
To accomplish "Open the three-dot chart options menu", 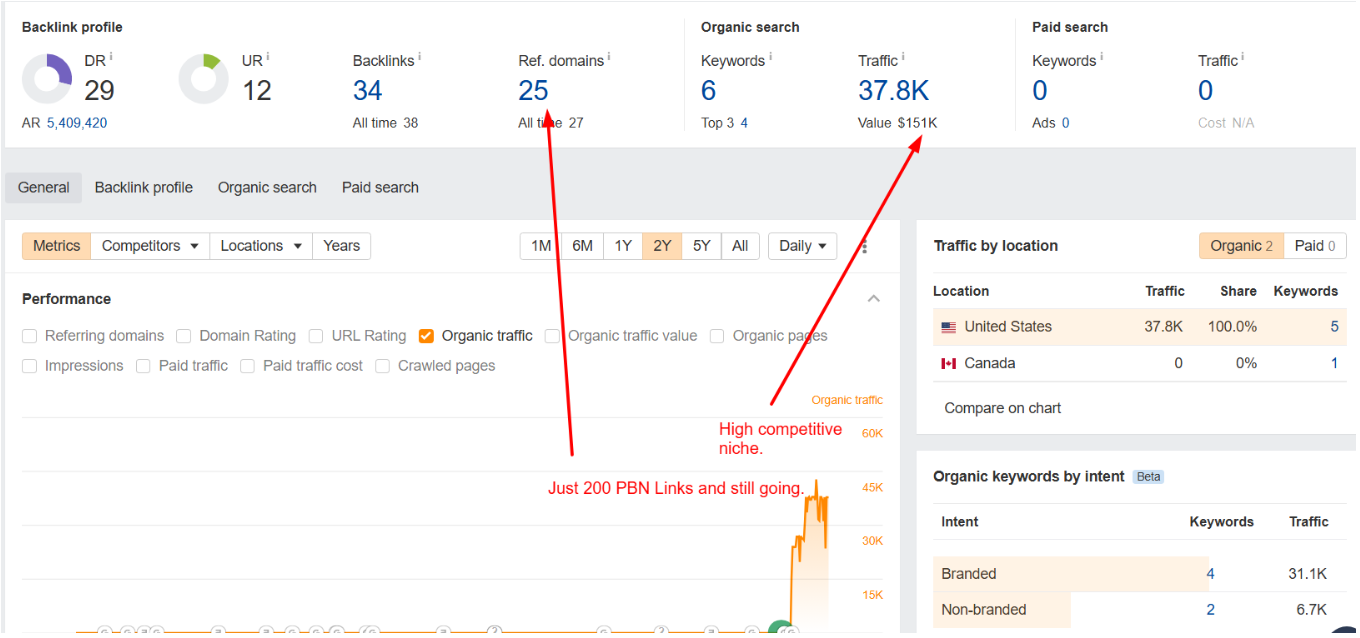I will coord(865,247).
